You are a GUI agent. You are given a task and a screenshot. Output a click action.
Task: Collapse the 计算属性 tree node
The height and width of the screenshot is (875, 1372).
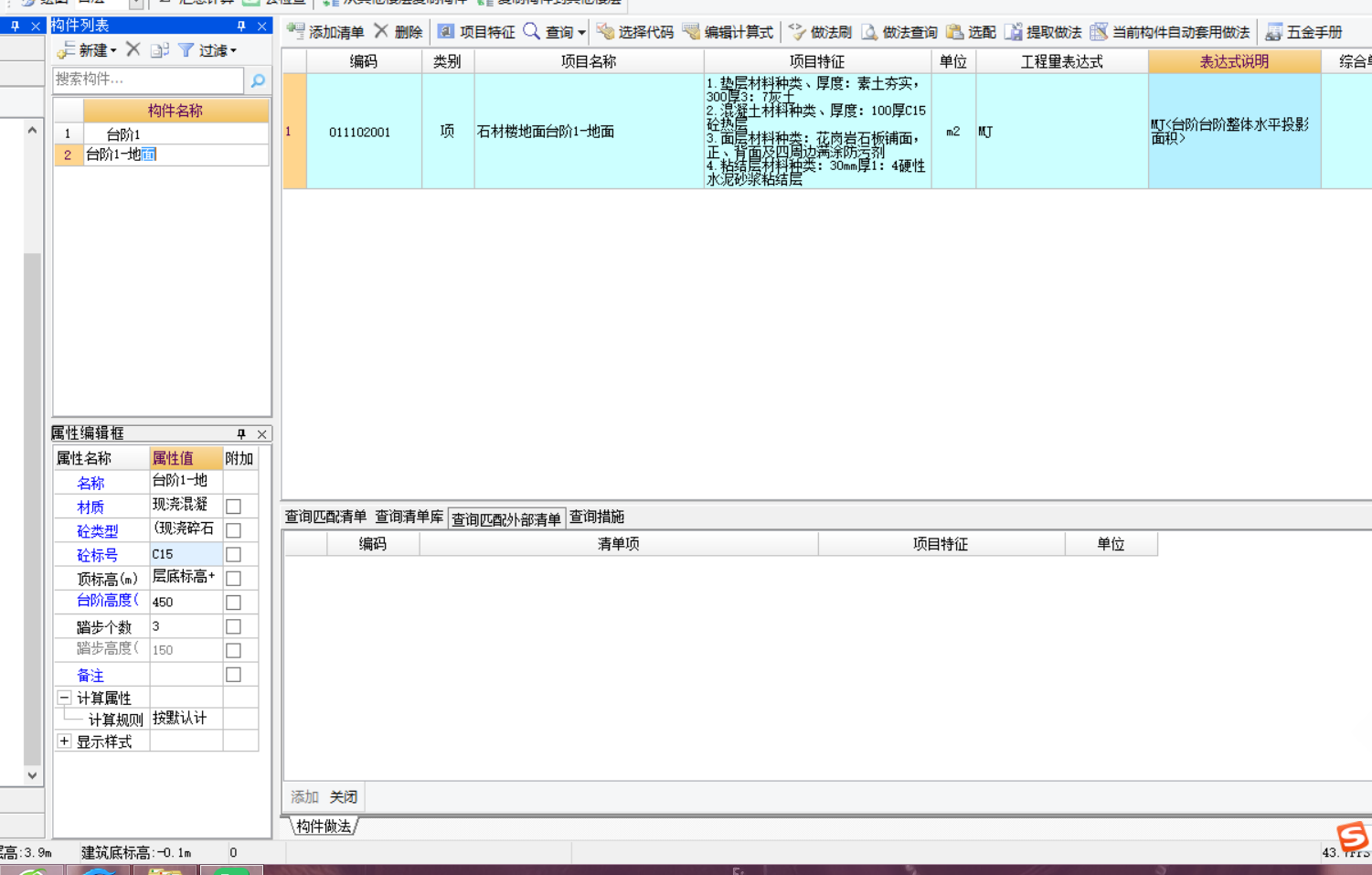pos(64,698)
